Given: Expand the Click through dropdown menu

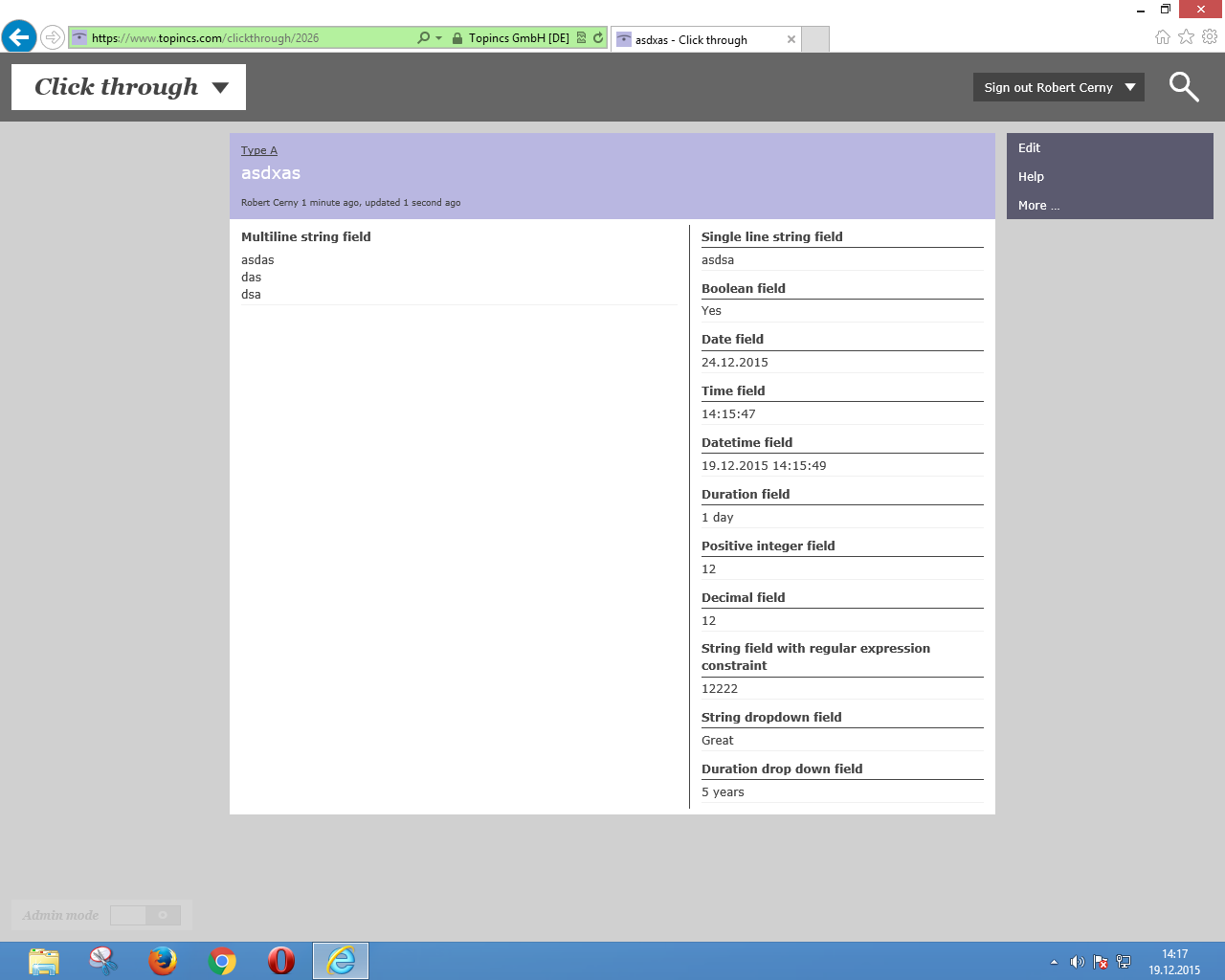Looking at the screenshot, I should pos(220,87).
